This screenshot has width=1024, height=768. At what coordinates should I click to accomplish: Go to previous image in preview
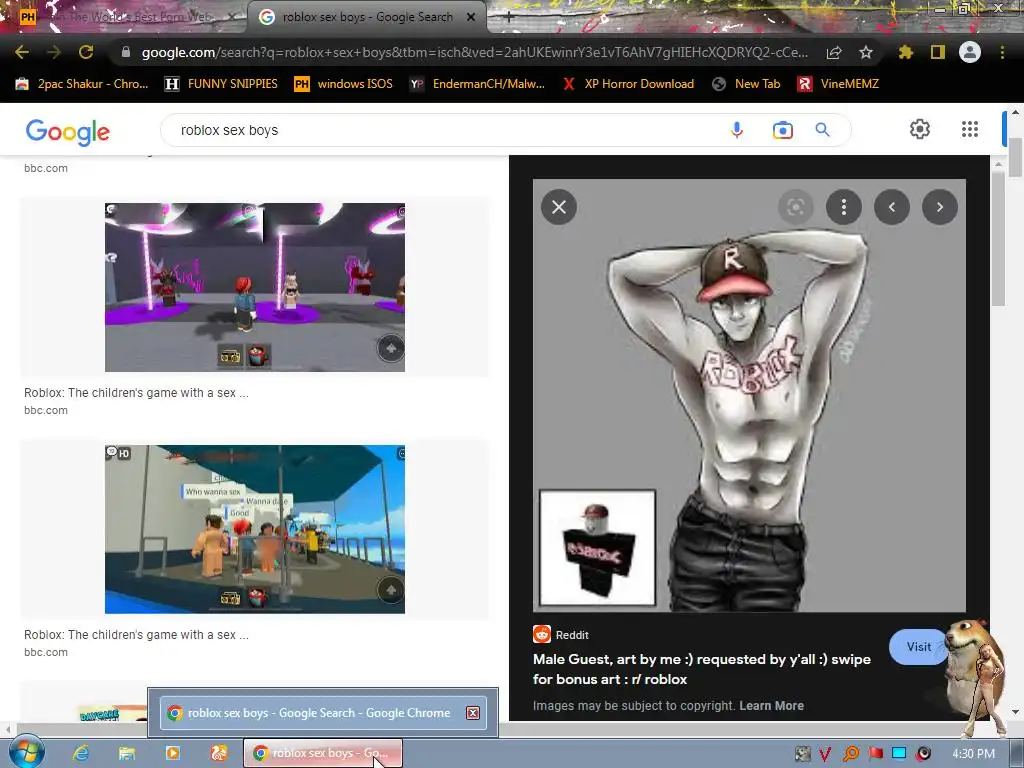(x=892, y=207)
